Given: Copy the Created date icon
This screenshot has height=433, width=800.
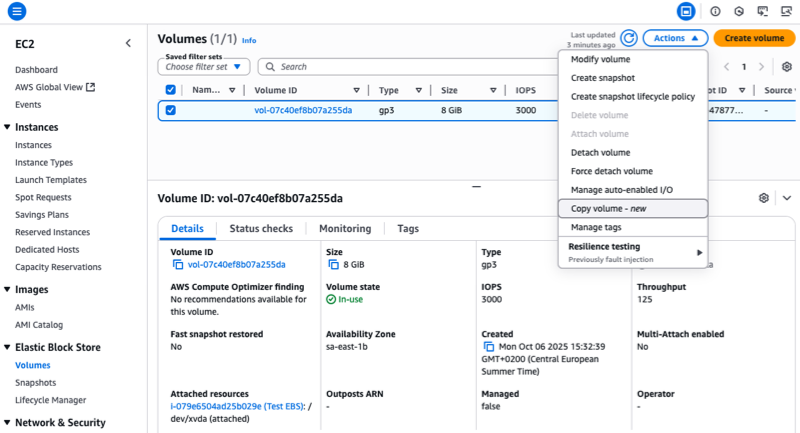Looking at the screenshot, I should [x=488, y=347].
